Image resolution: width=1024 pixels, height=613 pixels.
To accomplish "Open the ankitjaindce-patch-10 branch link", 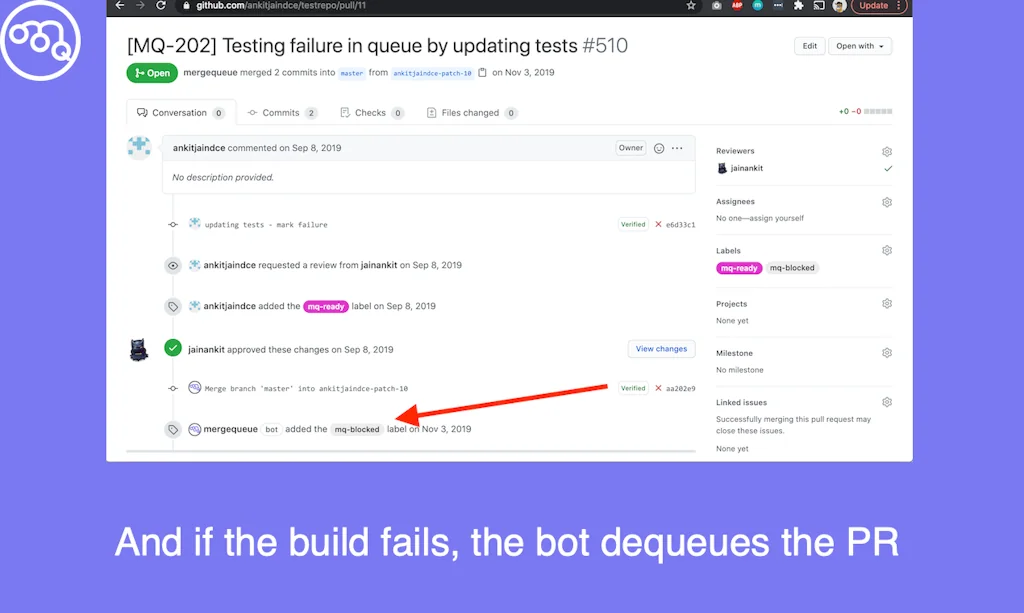I will 432,73.
